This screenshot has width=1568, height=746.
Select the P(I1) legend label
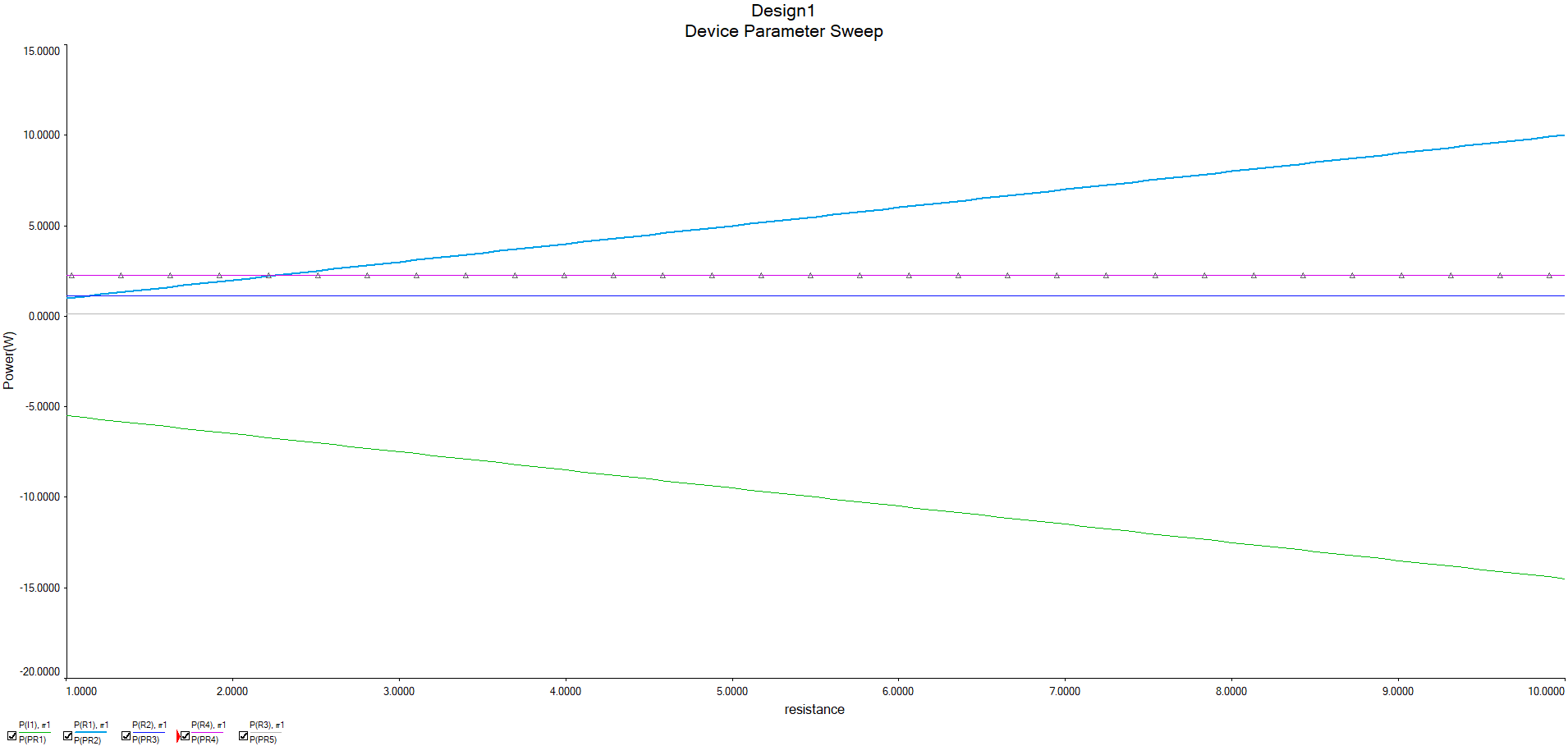point(34,725)
